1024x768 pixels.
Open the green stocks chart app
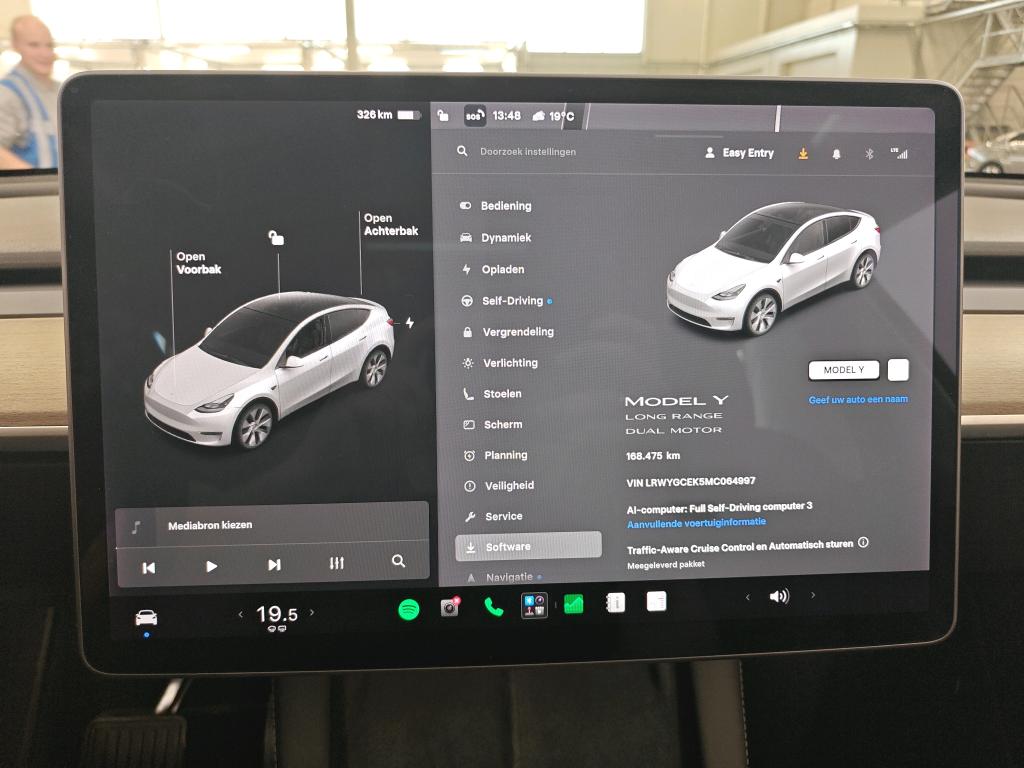(573, 604)
